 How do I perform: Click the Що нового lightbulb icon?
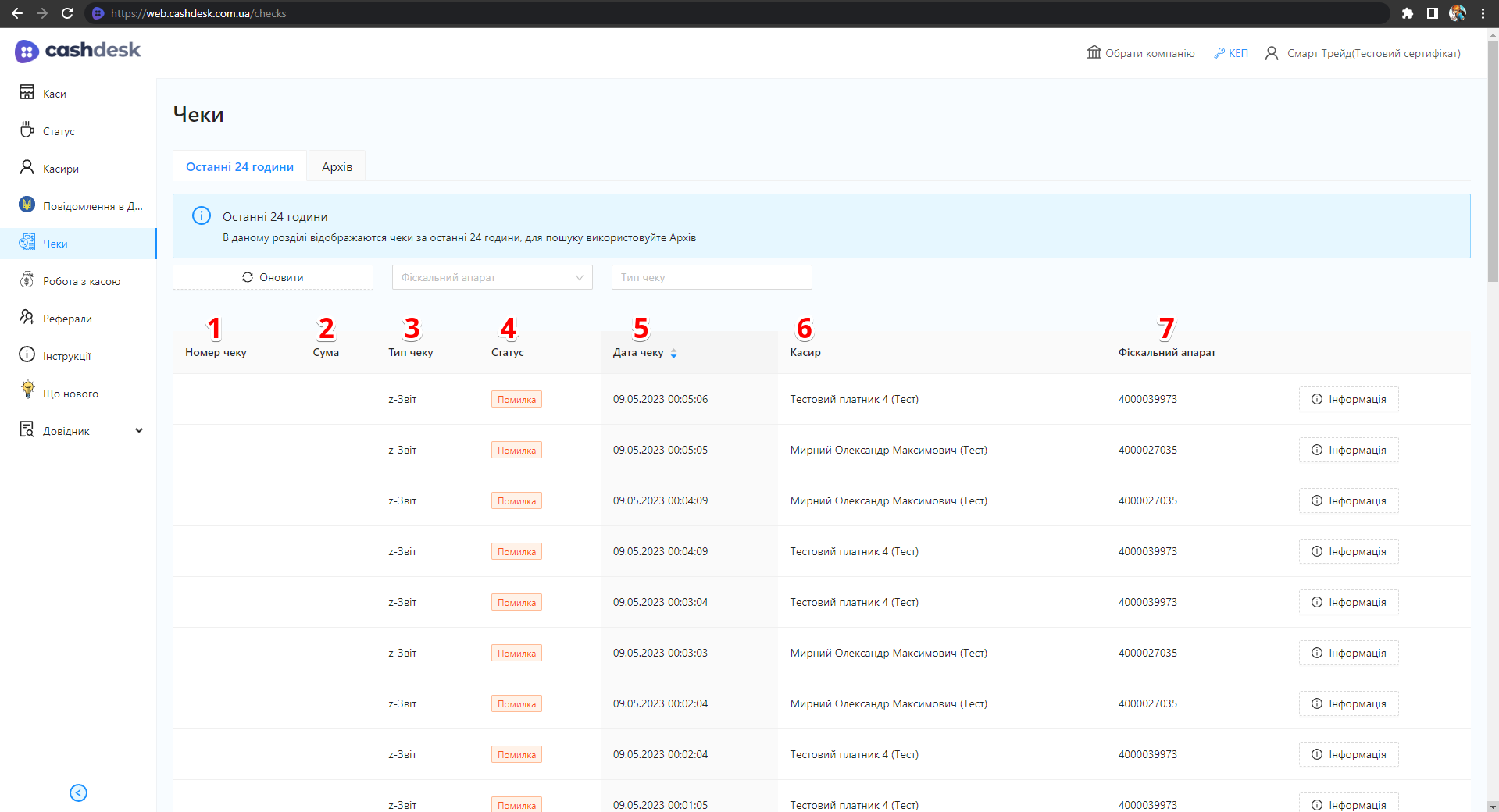[27, 390]
